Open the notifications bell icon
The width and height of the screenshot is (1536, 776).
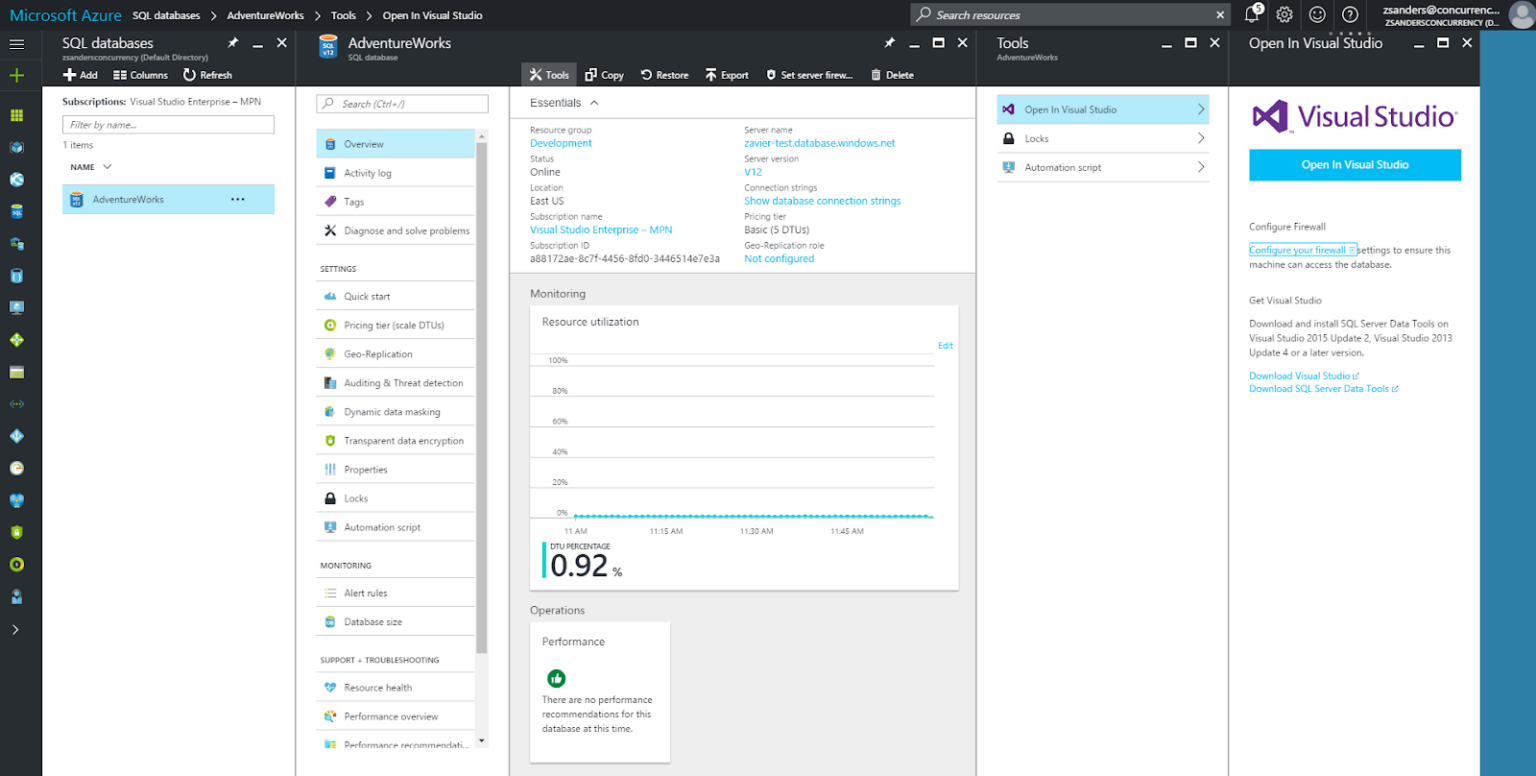click(1252, 14)
